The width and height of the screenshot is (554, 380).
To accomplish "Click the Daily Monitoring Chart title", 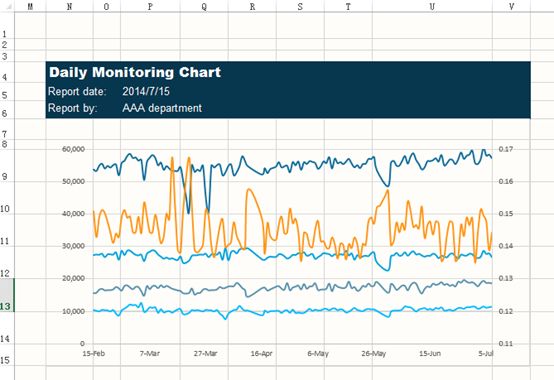I will pyautogui.click(x=135, y=72).
